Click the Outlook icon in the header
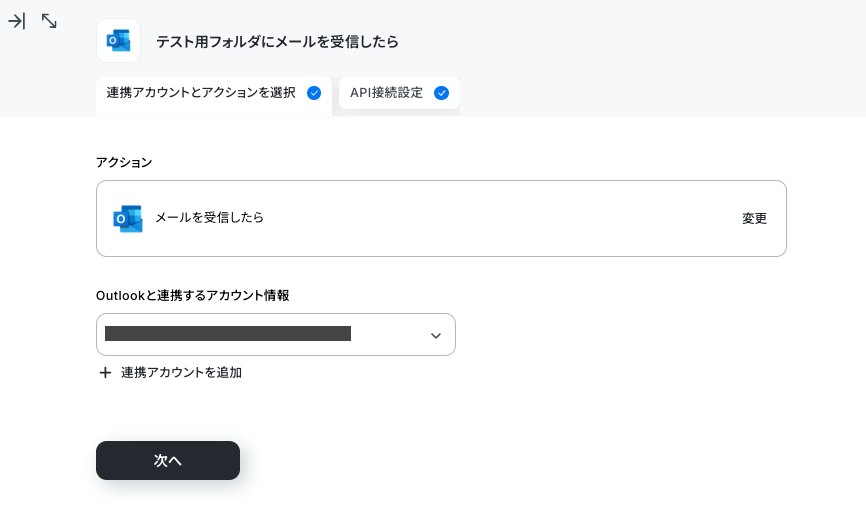Viewport: 866px width, 524px height. 118,41
